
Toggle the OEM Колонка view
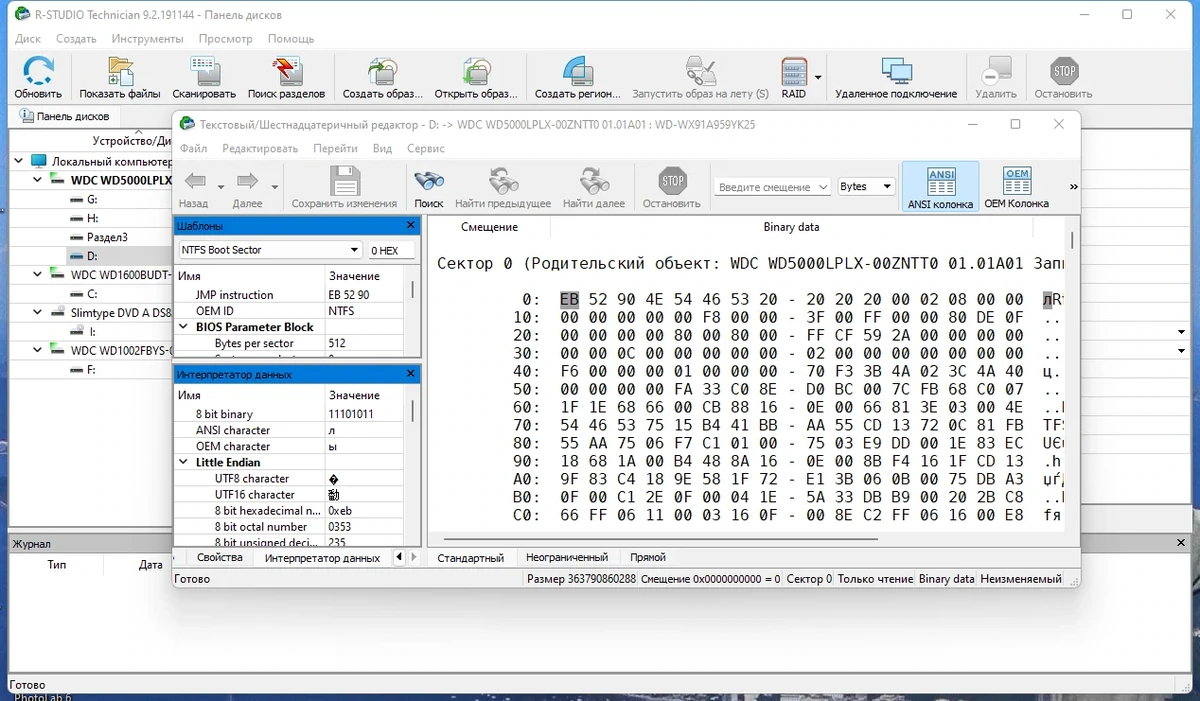point(1016,187)
